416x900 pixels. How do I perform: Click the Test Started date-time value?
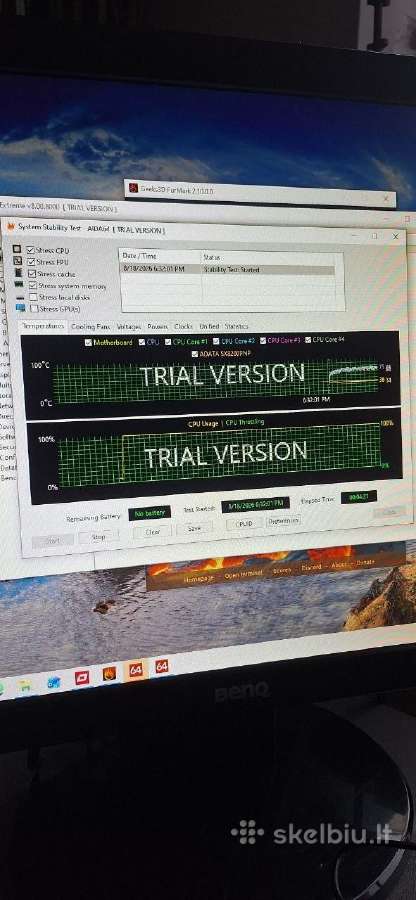[x=255, y=504]
